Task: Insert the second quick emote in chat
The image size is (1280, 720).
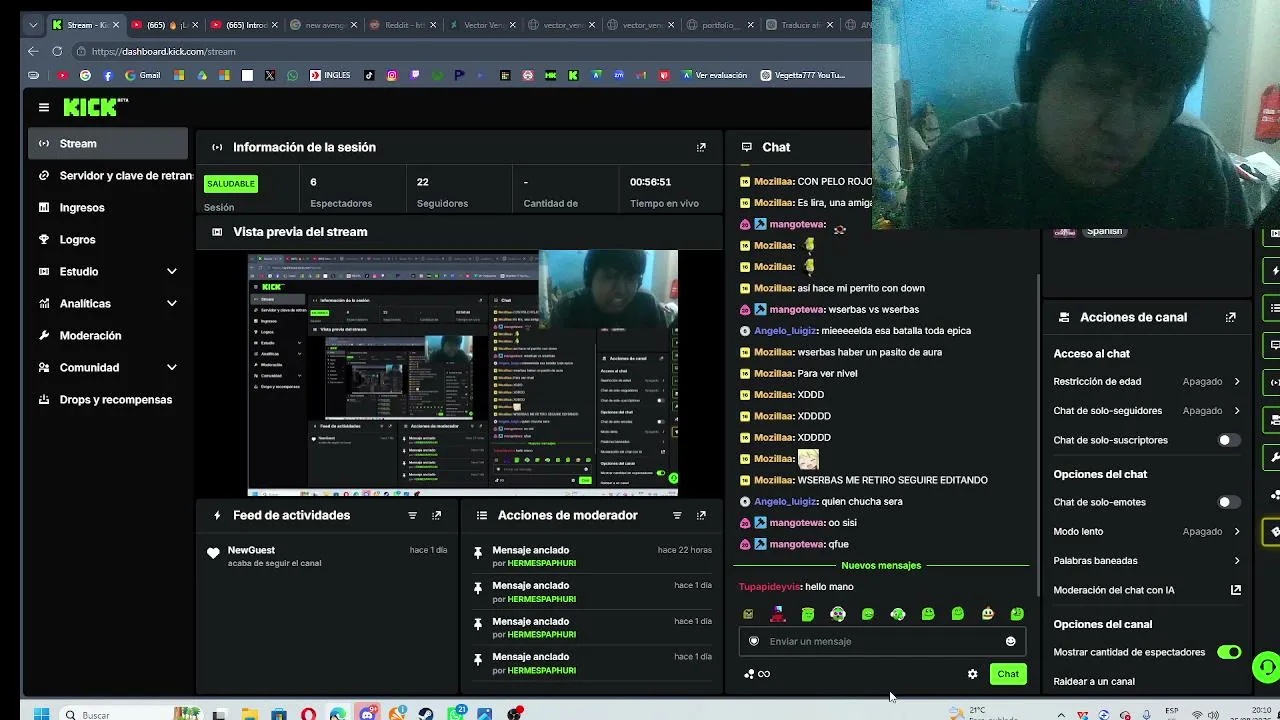Action: coord(778,613)
